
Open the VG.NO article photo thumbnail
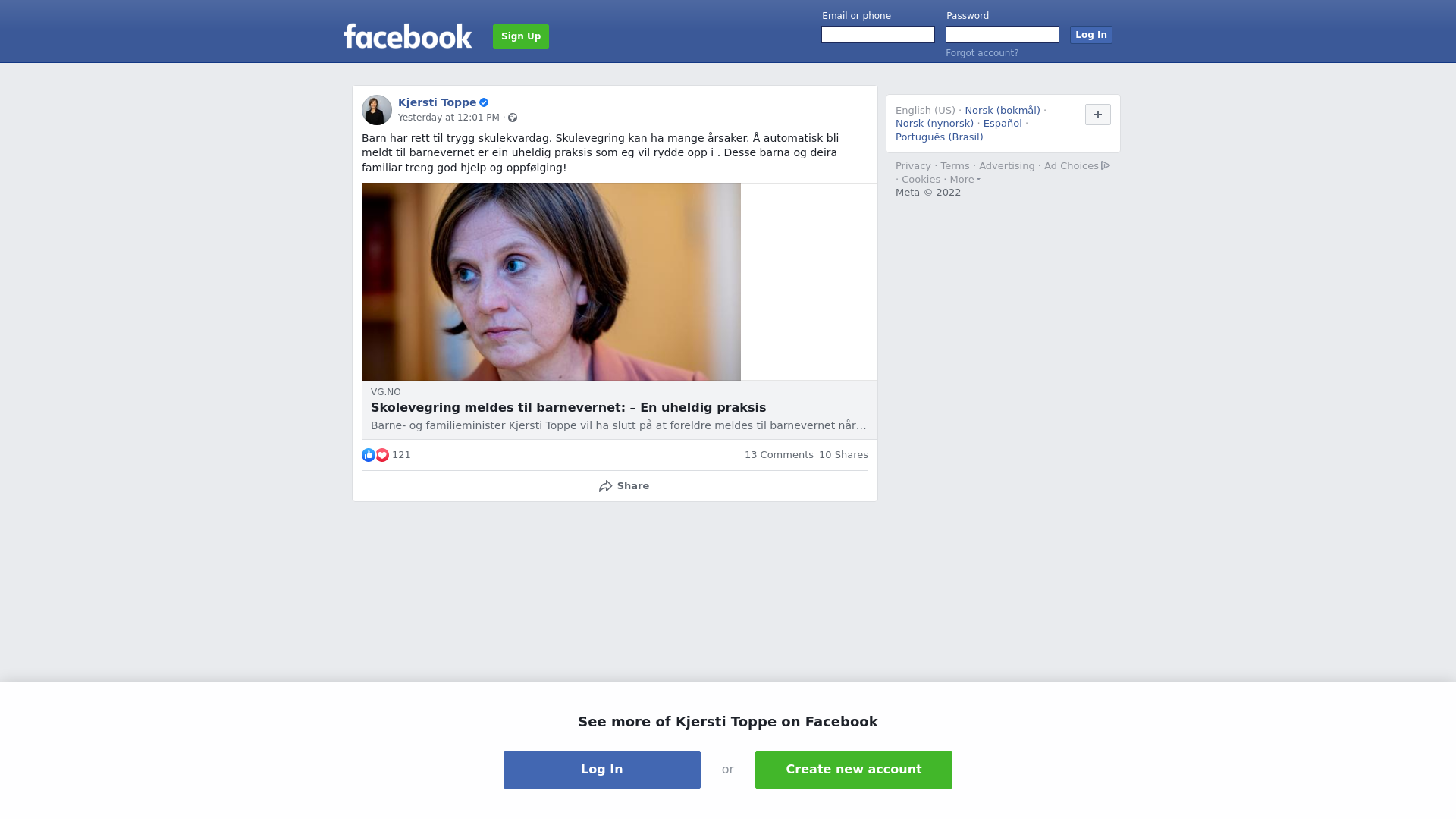pos(551,281)
